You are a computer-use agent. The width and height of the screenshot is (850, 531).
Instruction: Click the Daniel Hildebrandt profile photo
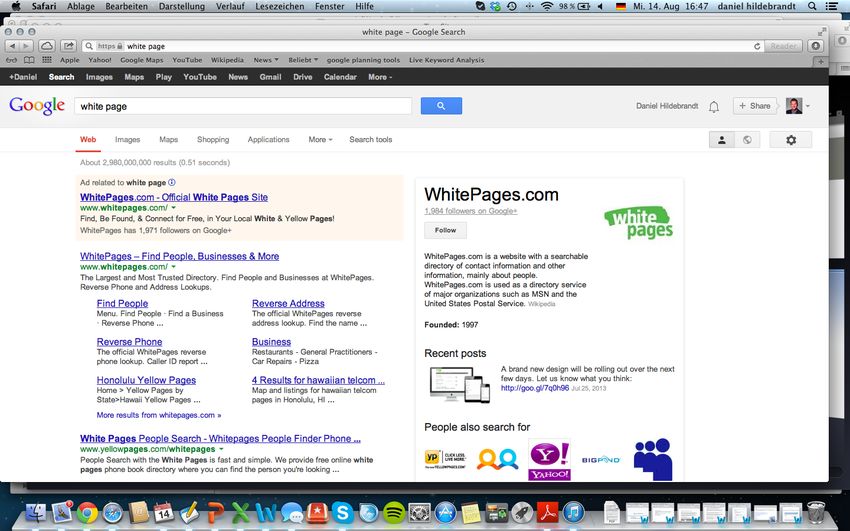[x=794, y=106]
